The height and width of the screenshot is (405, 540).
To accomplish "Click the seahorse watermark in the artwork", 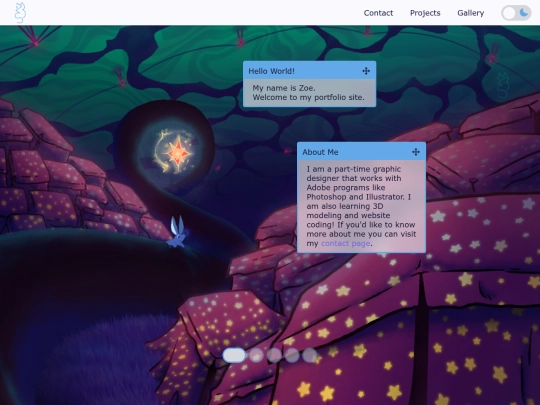I will tap(502, 85).
